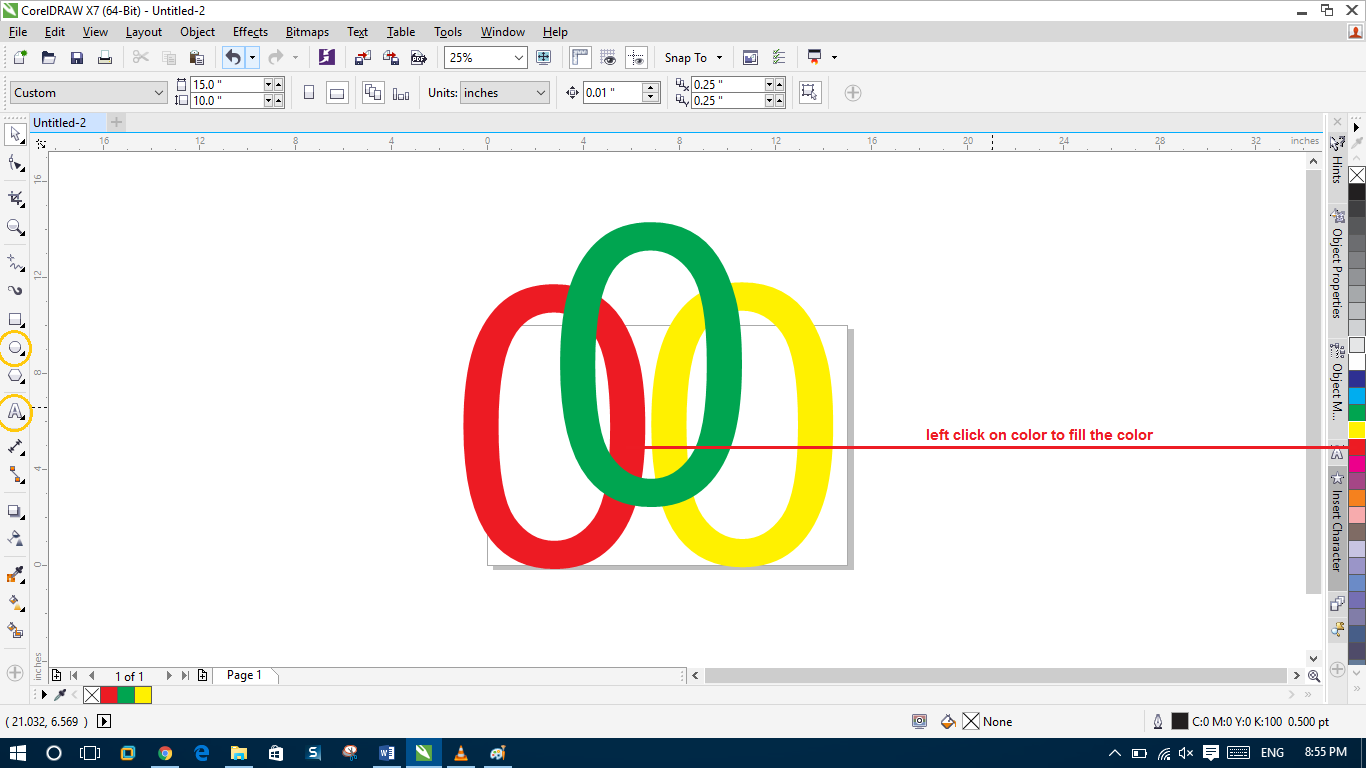1366x768 pixels.
Task: Select the Pick tool
Action: tap(14, 135)
